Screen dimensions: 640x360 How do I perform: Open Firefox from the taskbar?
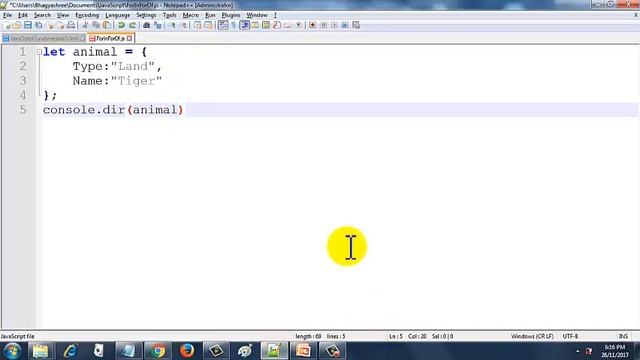click(187, 351)
